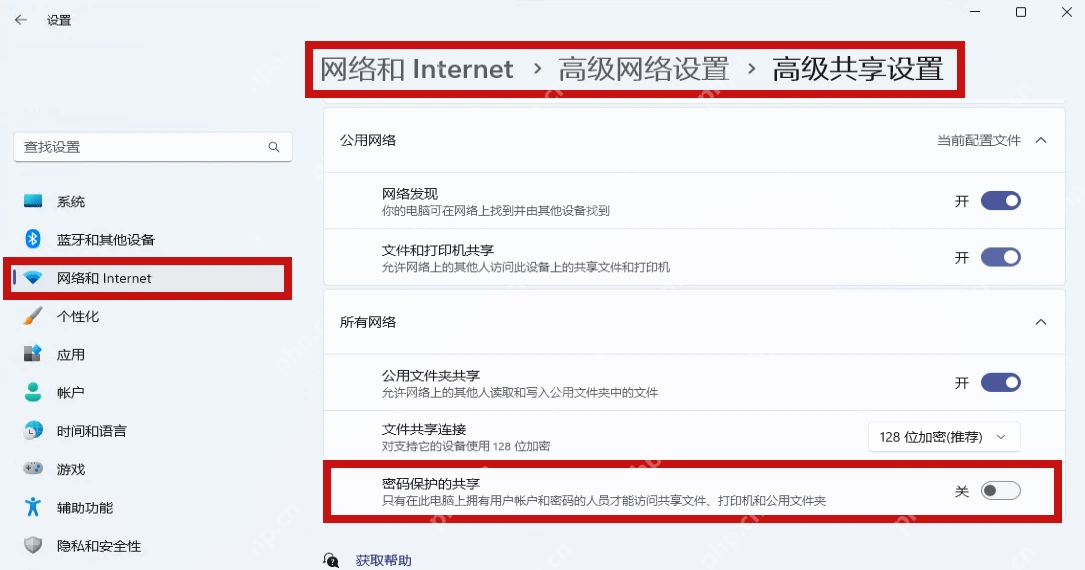Select 网络和 Internet in sidebar

[x=148, y=278]
